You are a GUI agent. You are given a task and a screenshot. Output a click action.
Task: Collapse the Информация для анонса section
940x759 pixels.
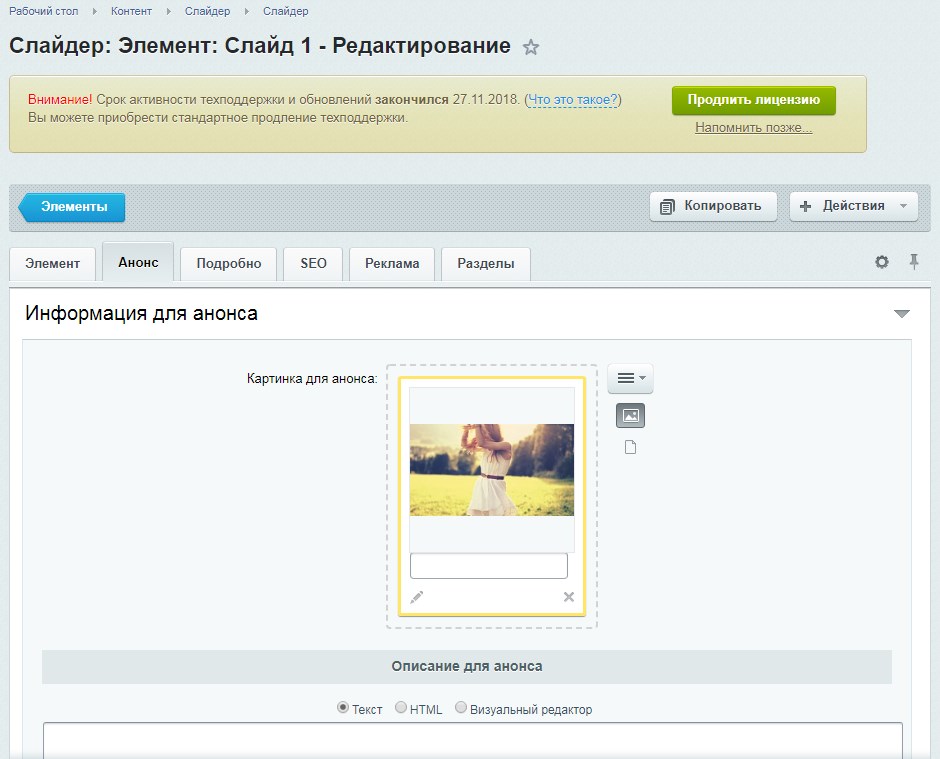click(901, 314)
